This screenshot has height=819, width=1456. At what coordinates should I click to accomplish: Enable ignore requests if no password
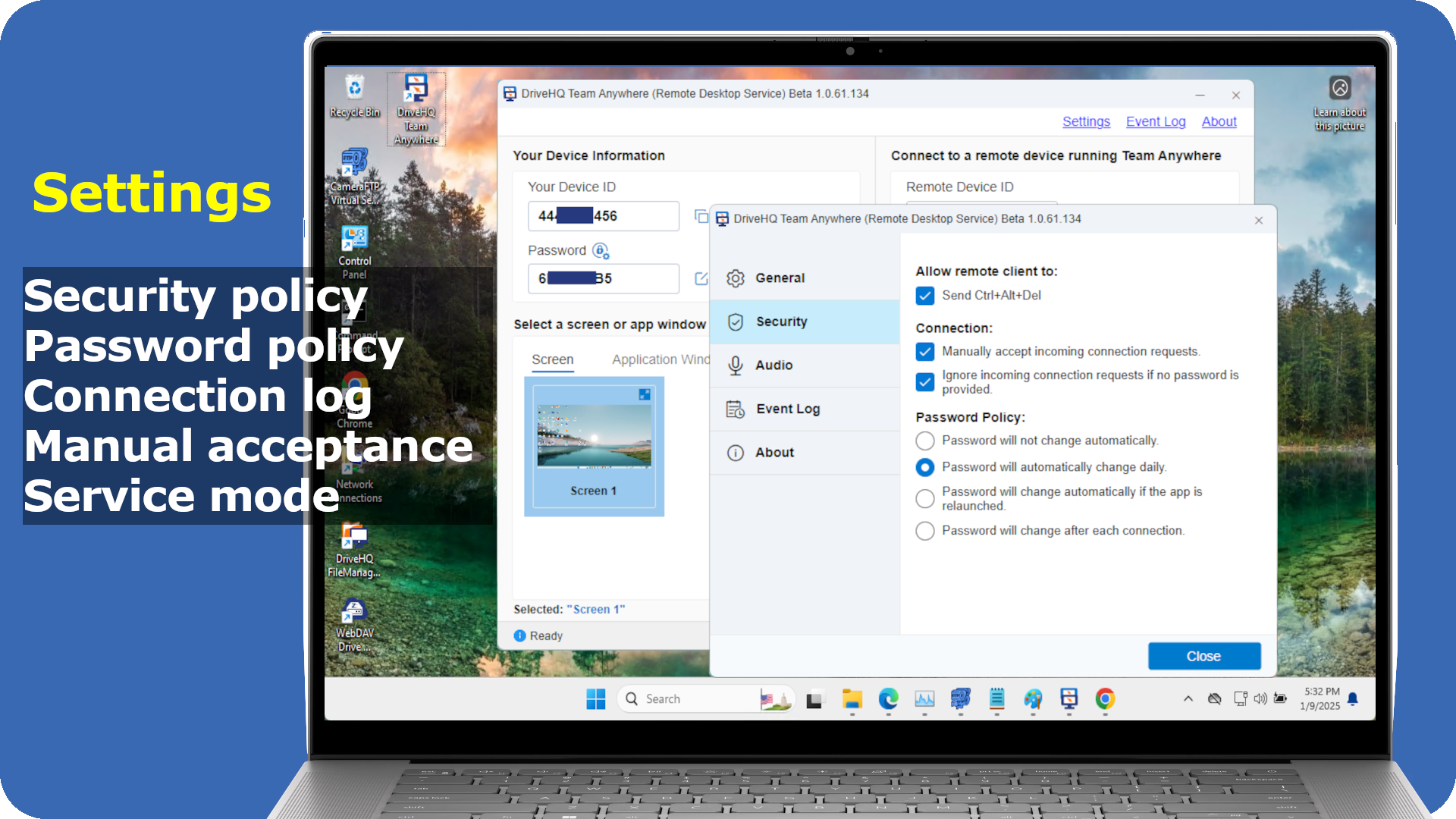(x=925, y=381)
